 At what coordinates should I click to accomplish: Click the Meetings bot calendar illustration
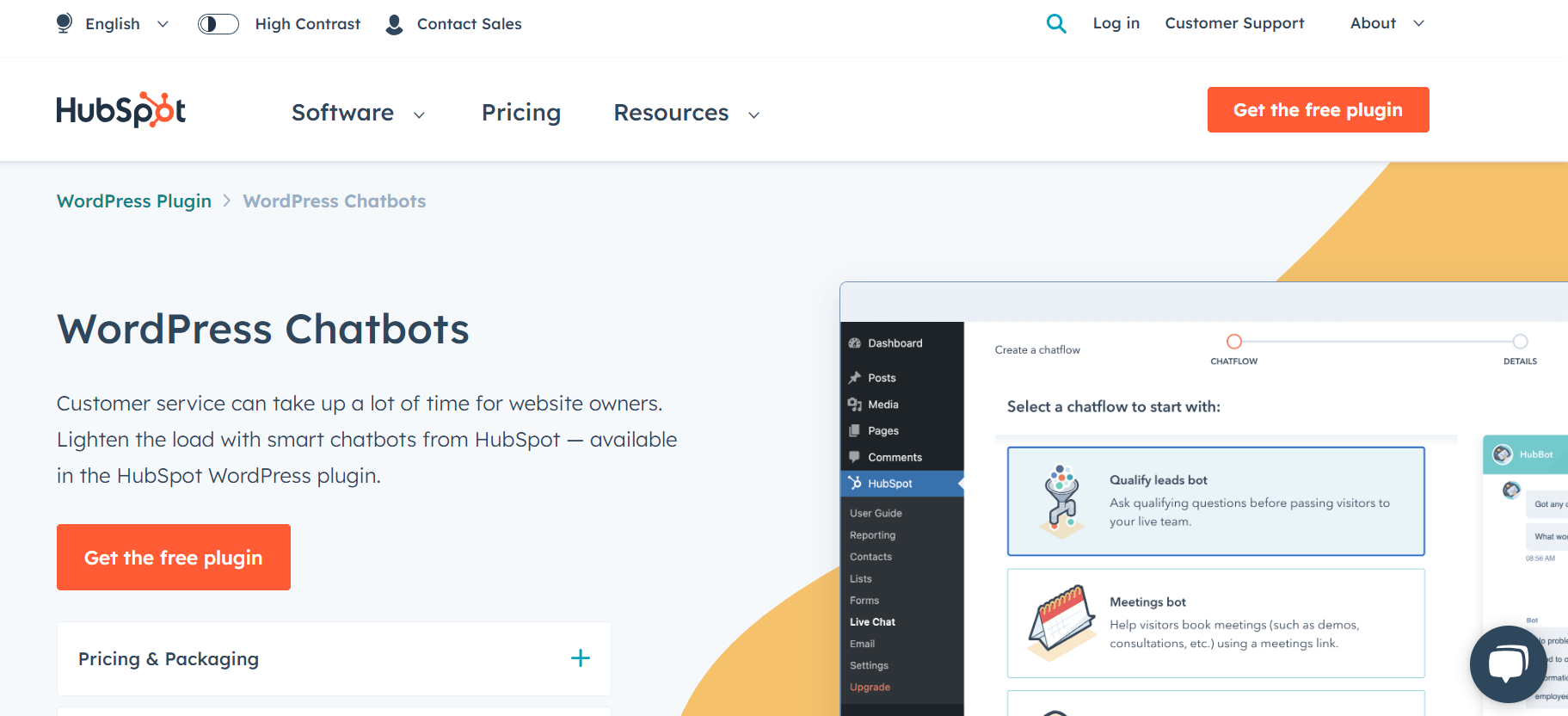click(x=1062, y=623)
